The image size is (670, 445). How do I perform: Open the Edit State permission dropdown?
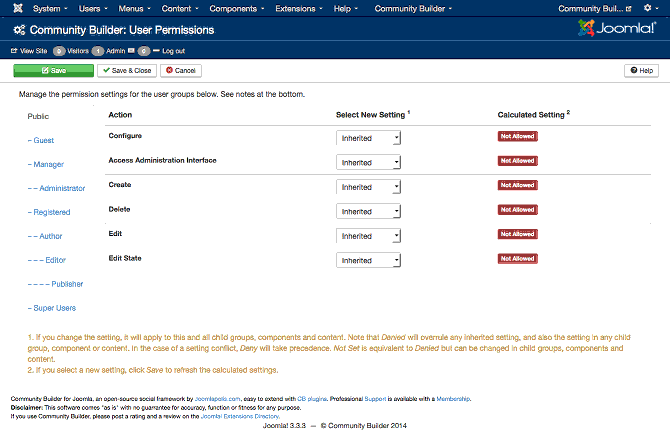[368, 260]
